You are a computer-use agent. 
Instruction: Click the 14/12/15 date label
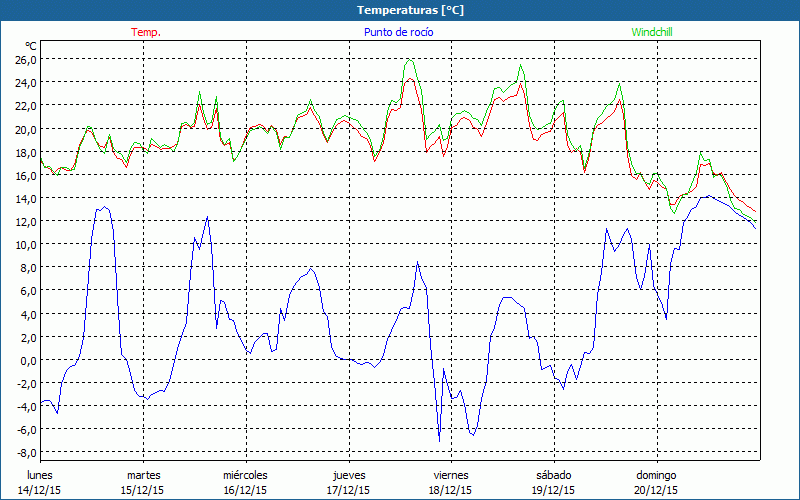pyautogui.click(x=40, y=490)
